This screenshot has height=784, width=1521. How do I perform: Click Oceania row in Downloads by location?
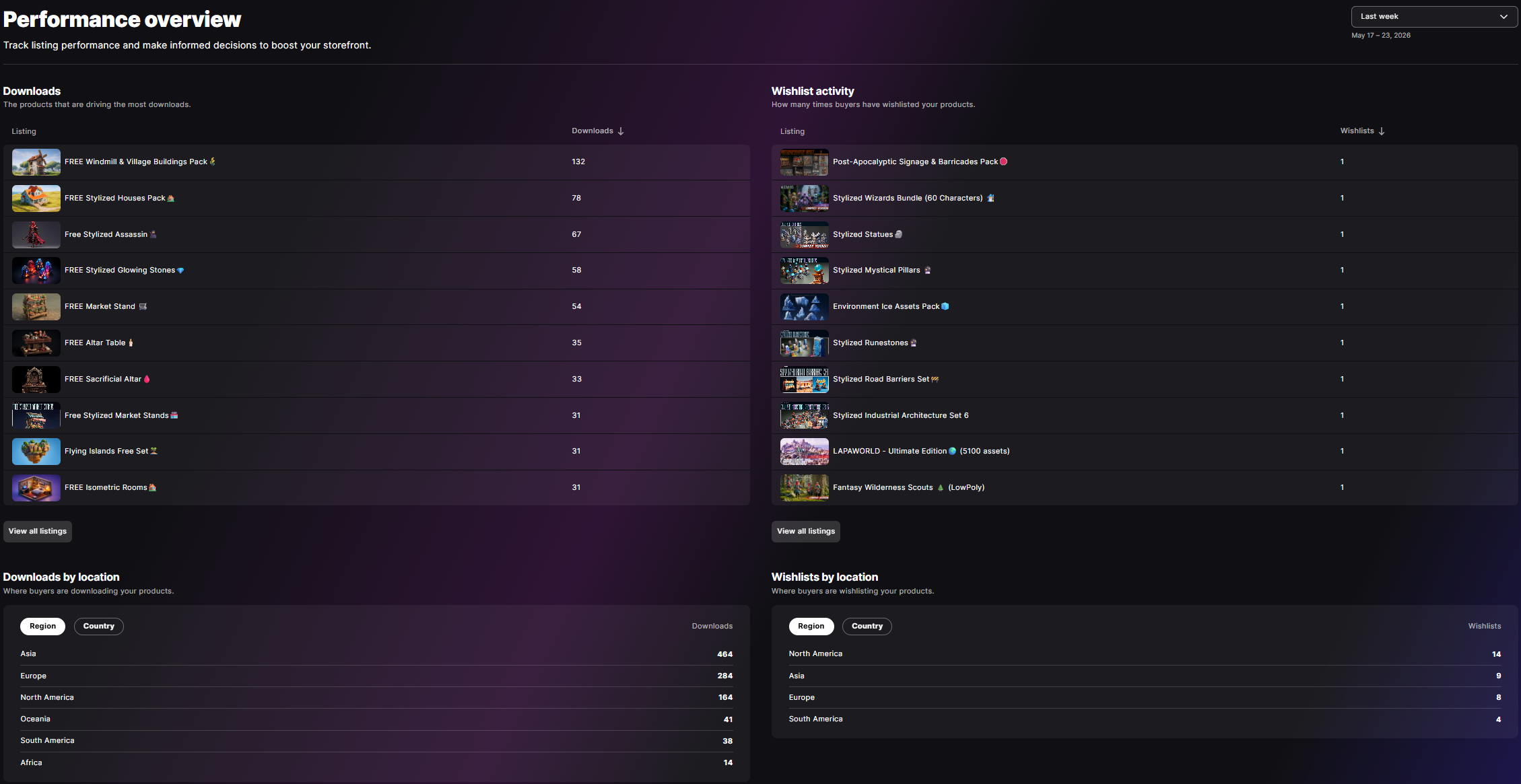click(376, 719)
